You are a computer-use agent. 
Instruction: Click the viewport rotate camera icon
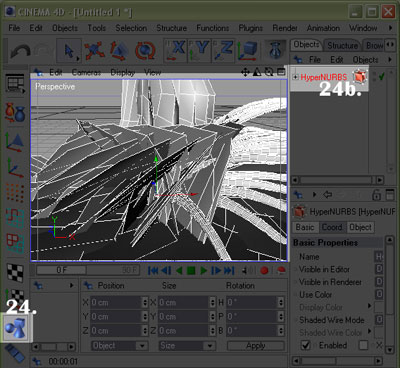tap(269, 72)
